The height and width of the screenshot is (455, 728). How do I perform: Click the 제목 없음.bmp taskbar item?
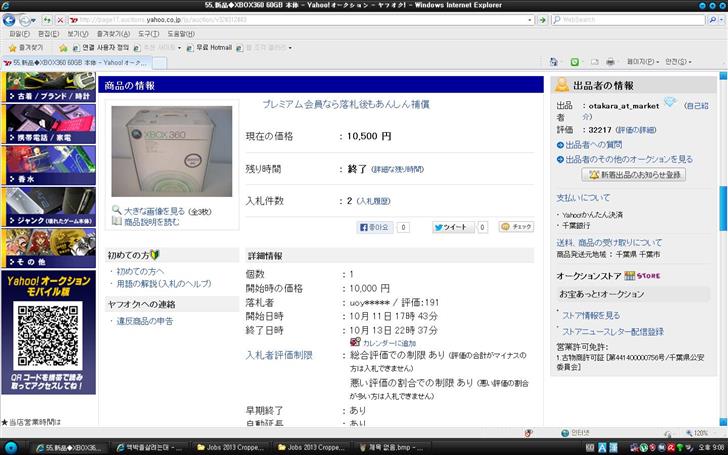[390, 448]
